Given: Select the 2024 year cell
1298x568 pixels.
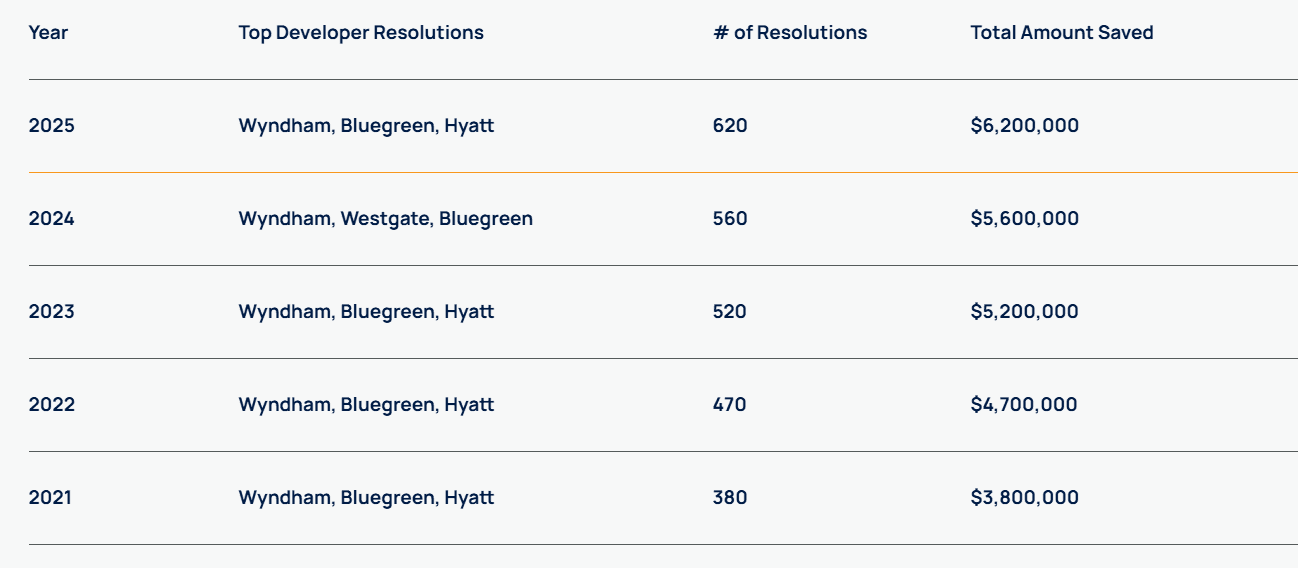Looking at the screenshot, I should [51, 219].
